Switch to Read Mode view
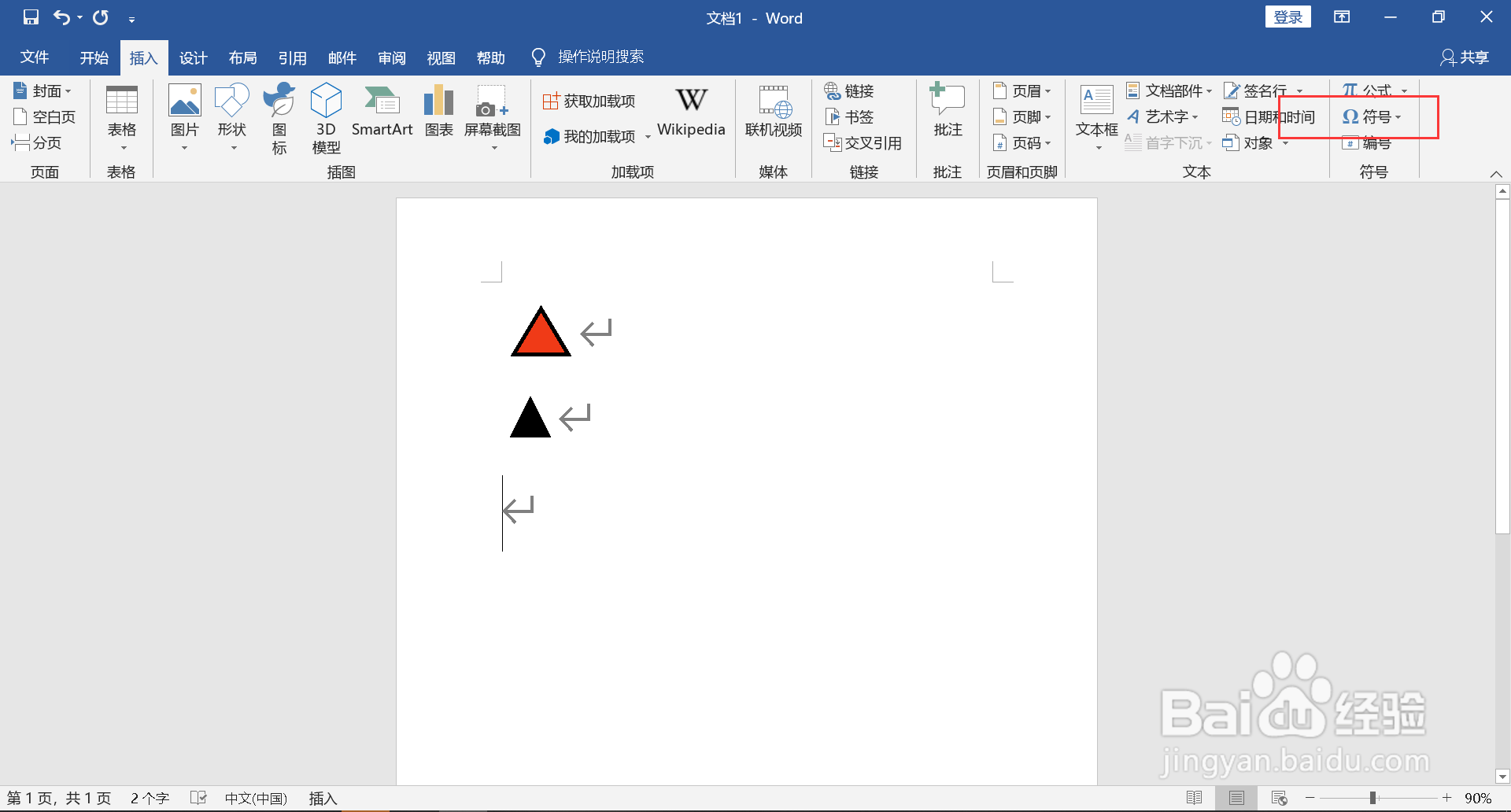Screen dimensions: 1511x812 [1194, 798]
